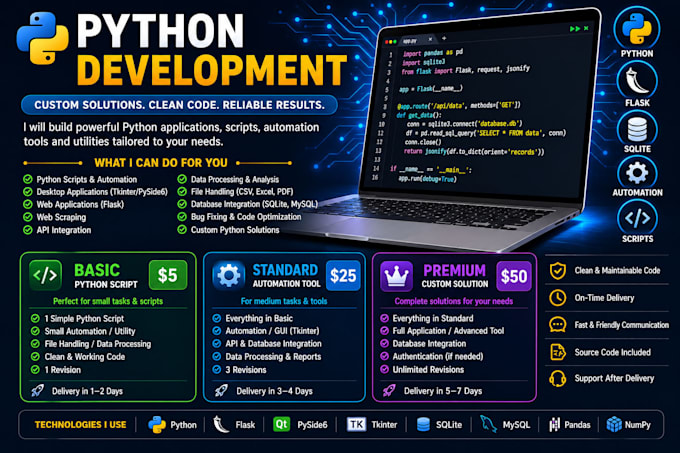680x453 pixels.
Task: Click the Small Automation / Utility item
Action: 90,331
